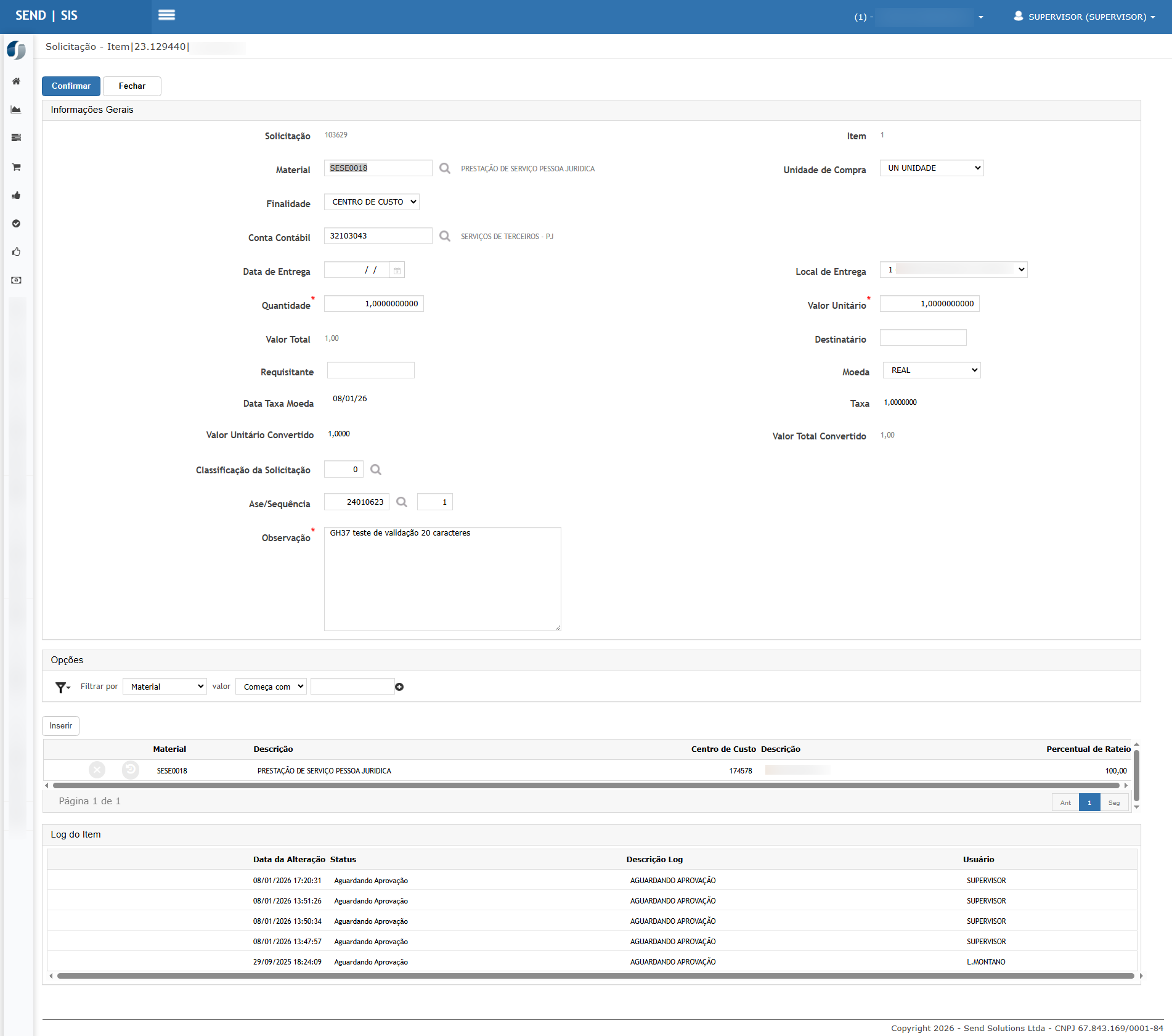Click the Observação text area
1172x1036 pixels.
[442, 579]
